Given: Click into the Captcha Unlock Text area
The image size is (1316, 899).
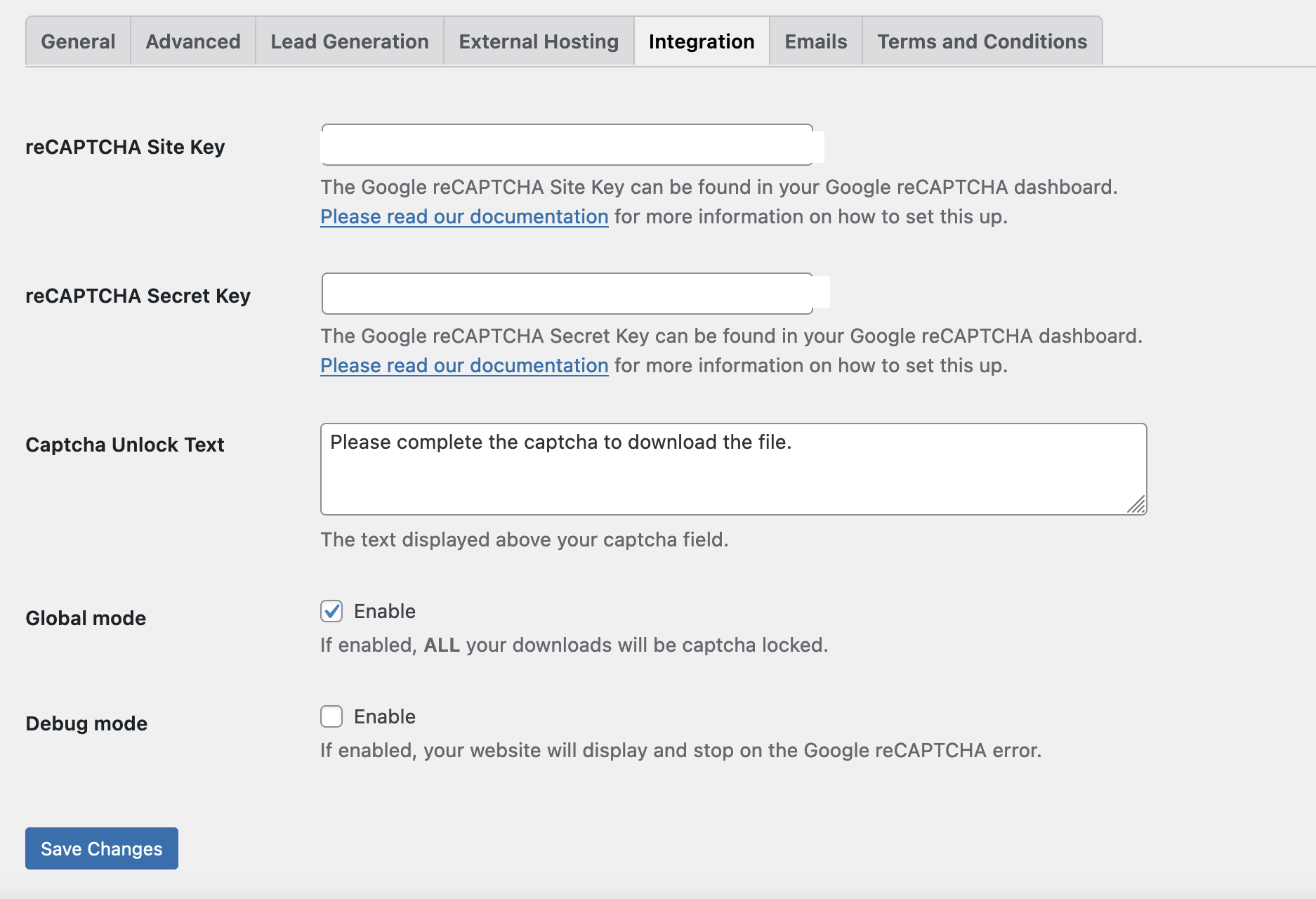Looking at the screenshot, I should coord(734,469).
